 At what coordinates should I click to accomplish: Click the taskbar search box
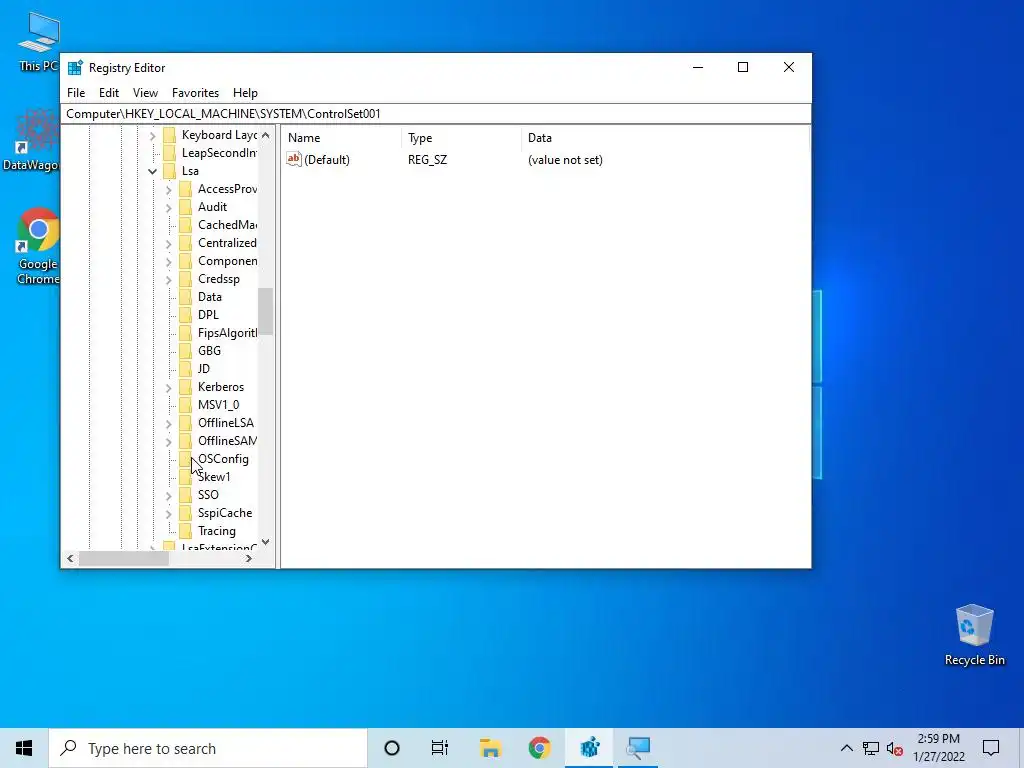[208, 748]
